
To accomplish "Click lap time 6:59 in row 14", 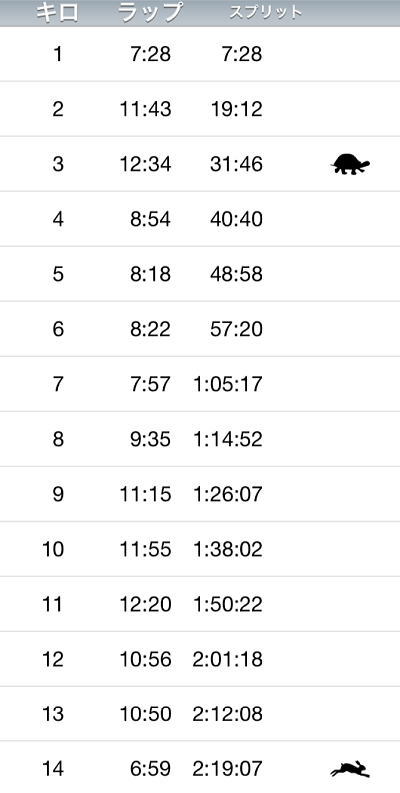I will (x=150, y=769).
